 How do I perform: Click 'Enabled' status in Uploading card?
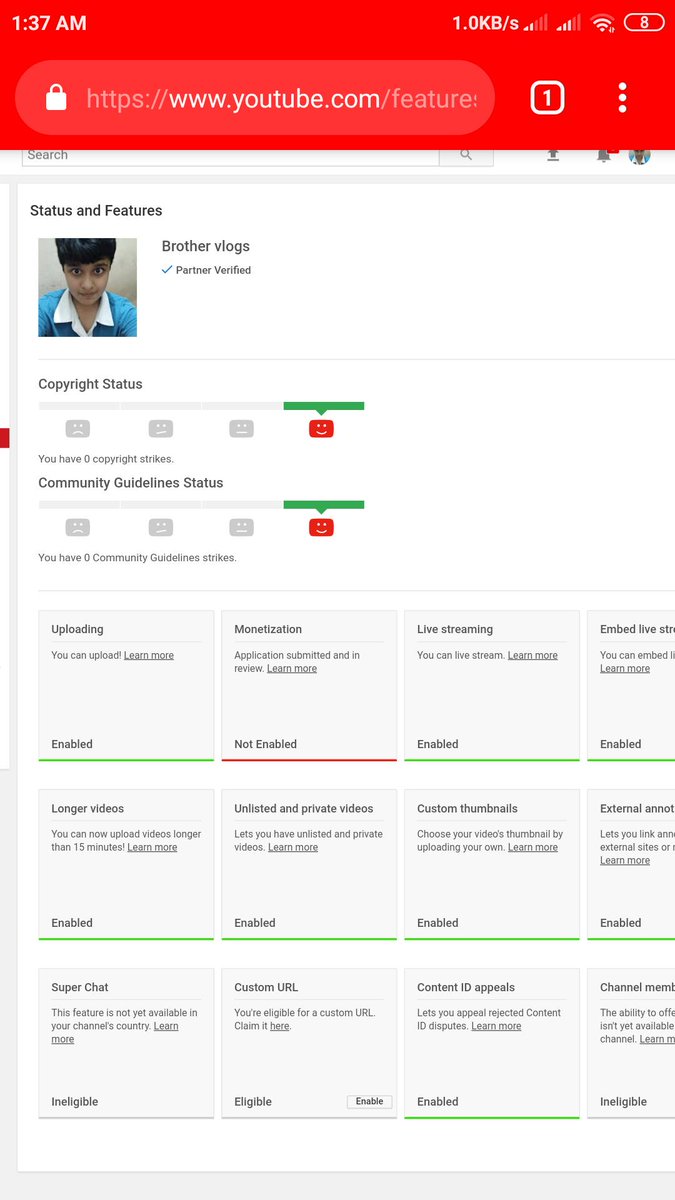click(x=72, y=744)
